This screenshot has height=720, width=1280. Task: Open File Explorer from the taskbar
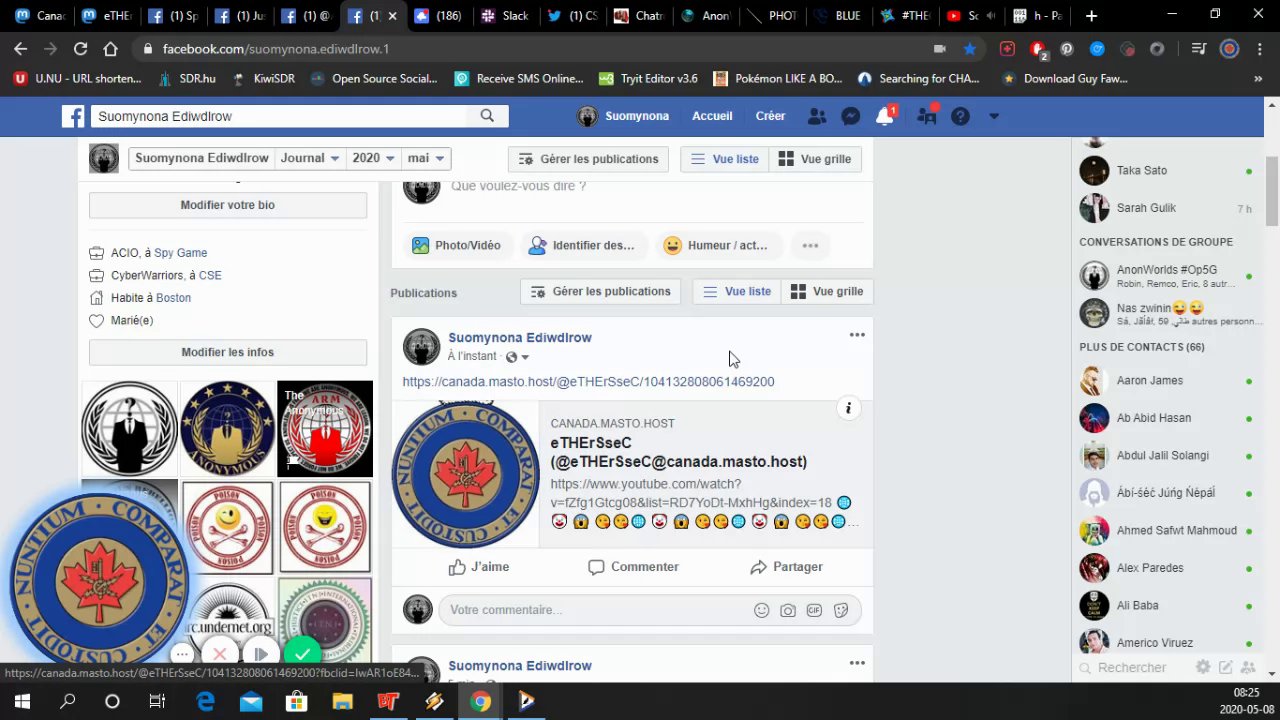(342, 702)
